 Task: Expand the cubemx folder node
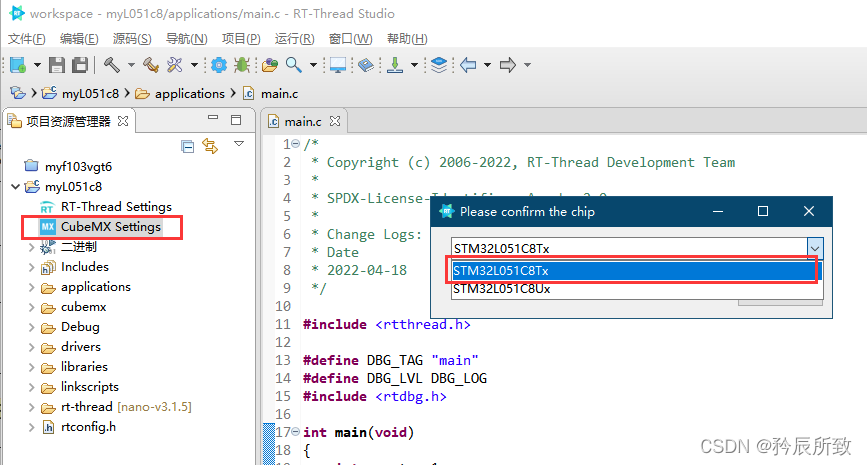point(32,307)
